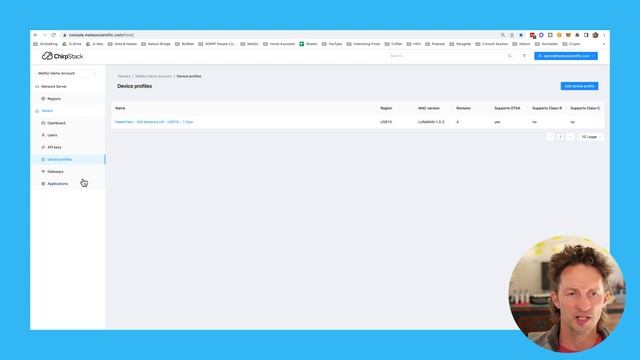Open the Helium Bridge bookmark folder
Screen dimensions: 640x360
point(156,44)
